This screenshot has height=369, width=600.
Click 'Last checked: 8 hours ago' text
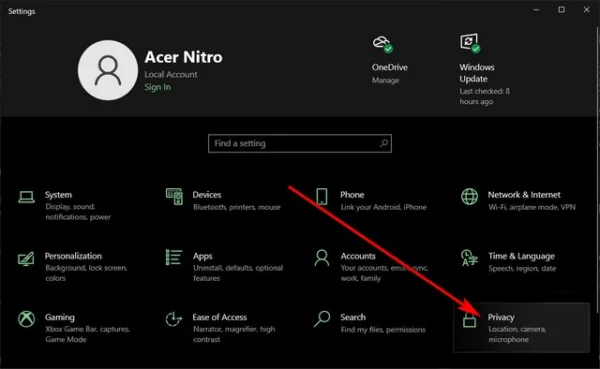[484, 96]
